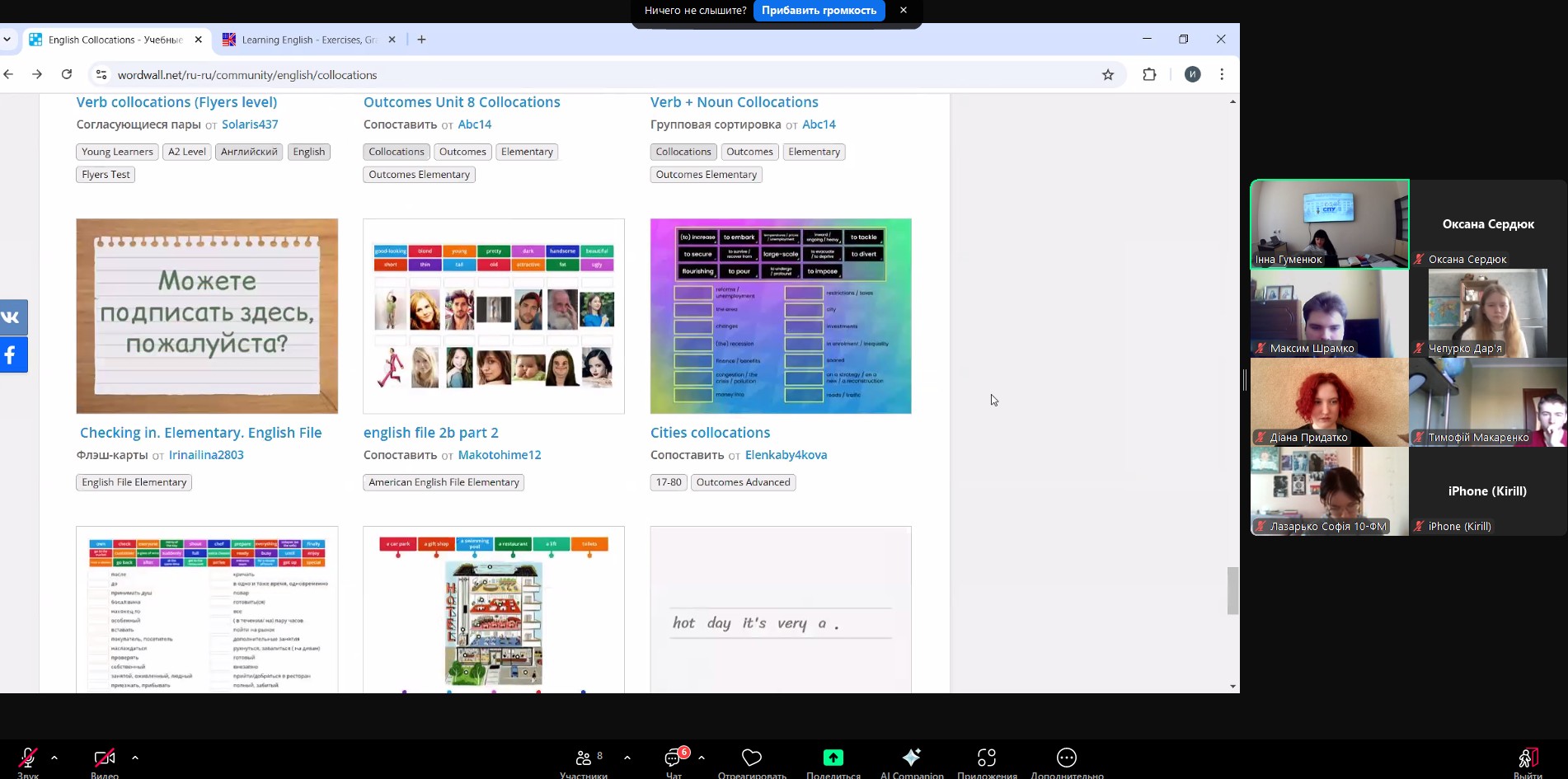
Task: Share page via VK sidebar icon
Action: [12, 317]
